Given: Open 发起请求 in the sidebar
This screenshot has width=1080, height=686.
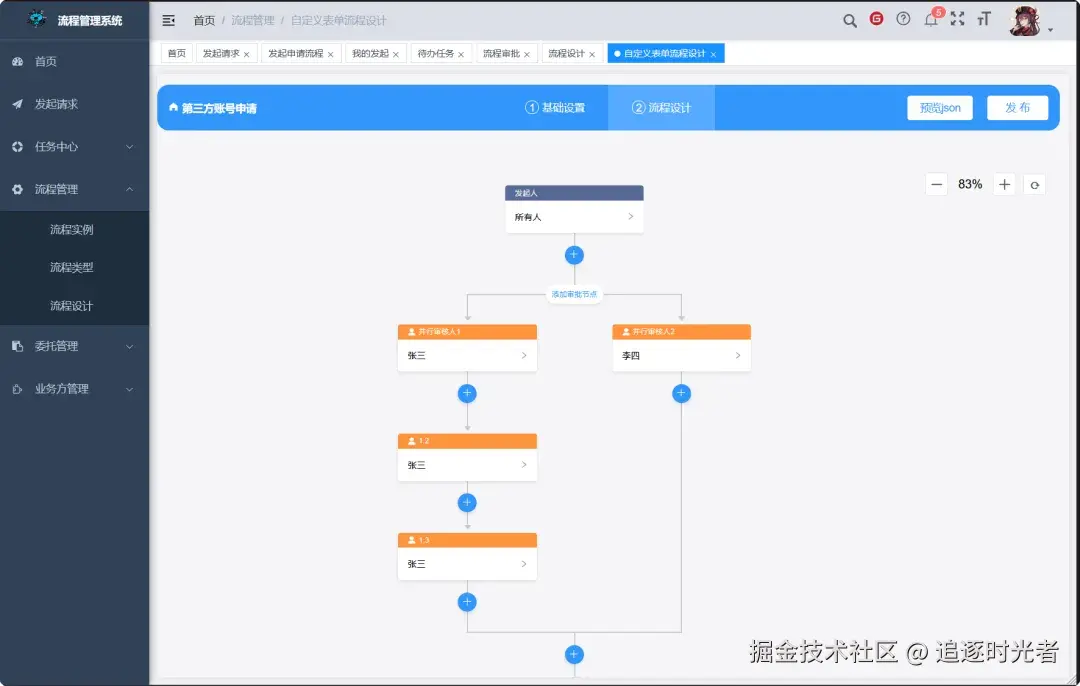Looking at the screenshot, I should pos(74,104).
